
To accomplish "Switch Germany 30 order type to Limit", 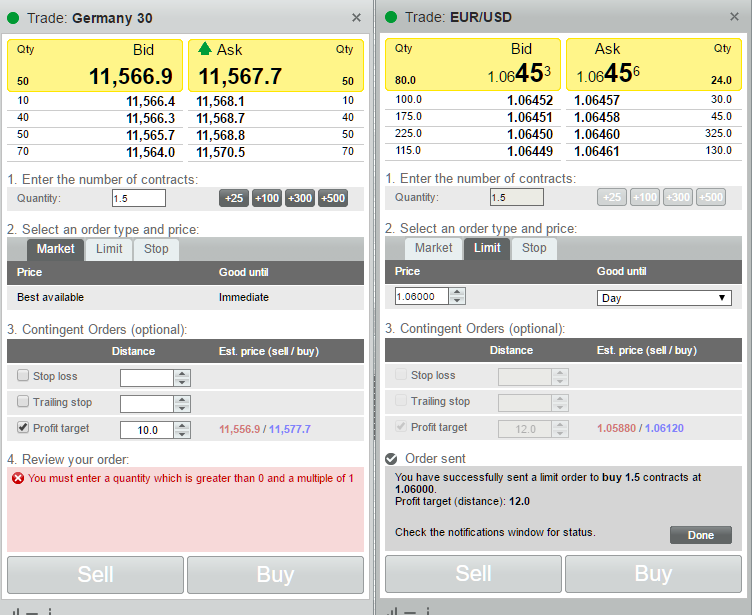I will (109, 249).
